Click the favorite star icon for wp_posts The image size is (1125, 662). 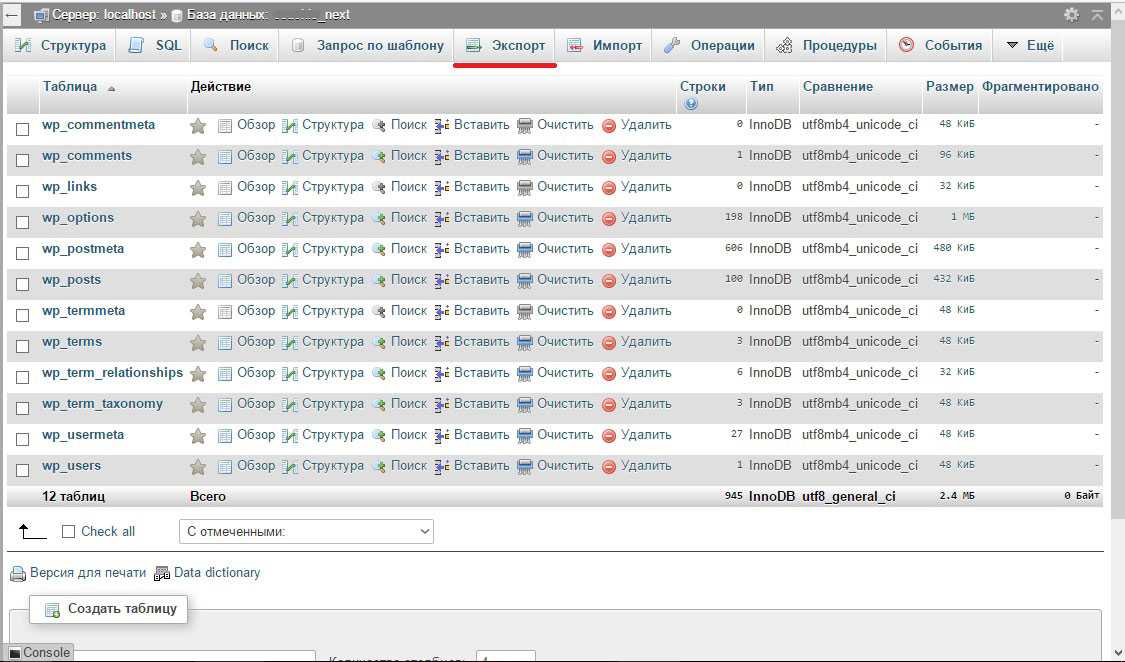tap(198, 281)
